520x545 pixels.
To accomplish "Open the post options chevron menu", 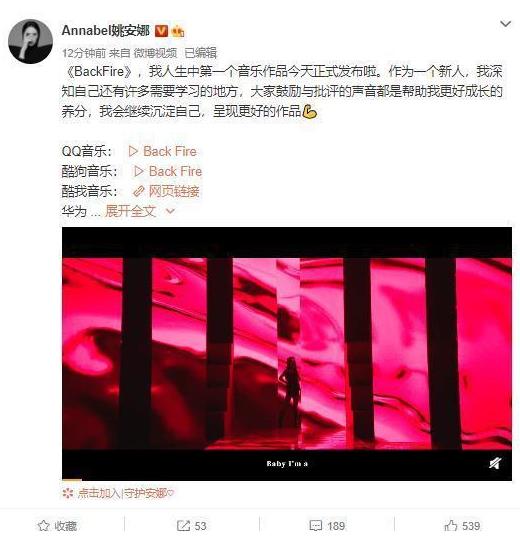I will (x=505, y=24).
